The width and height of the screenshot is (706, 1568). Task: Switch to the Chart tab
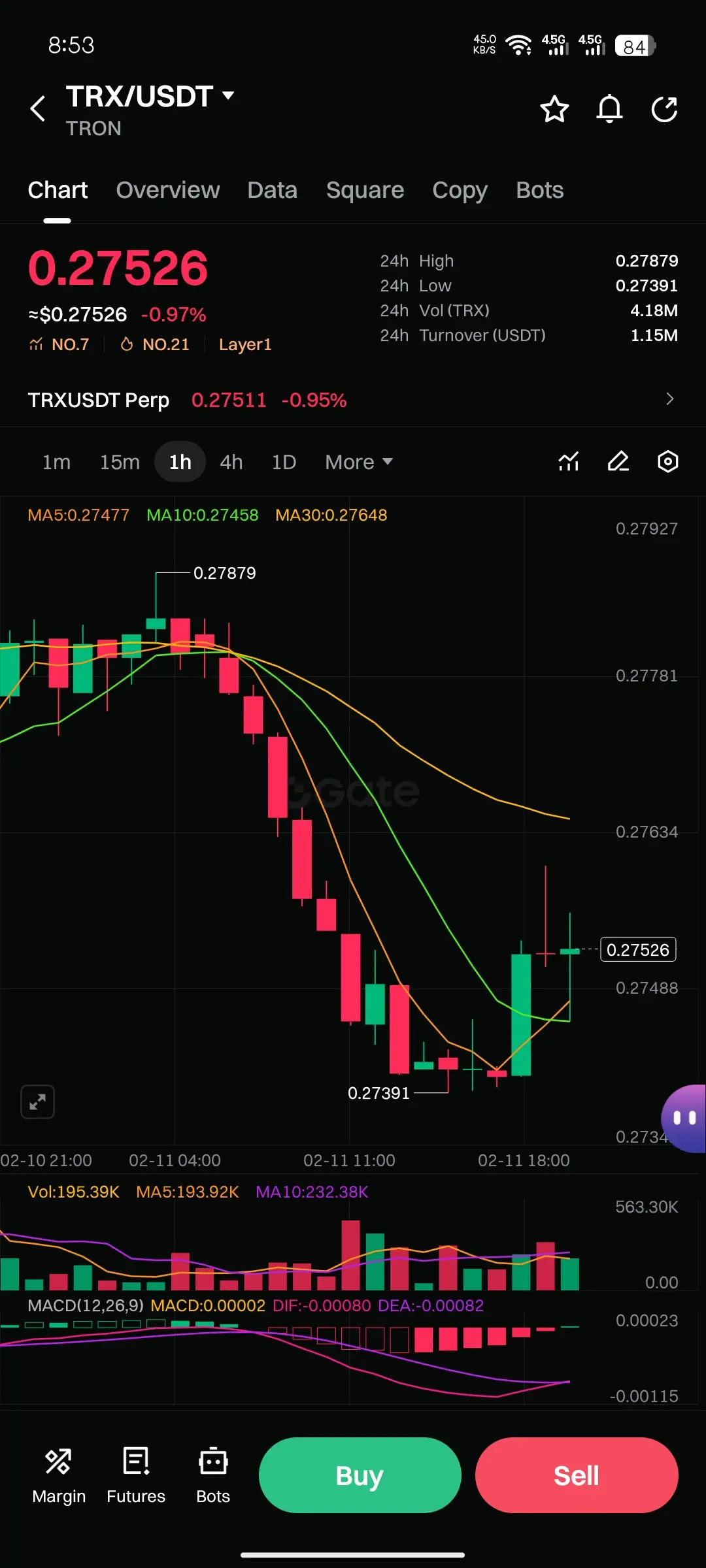[x=58, y=190]
